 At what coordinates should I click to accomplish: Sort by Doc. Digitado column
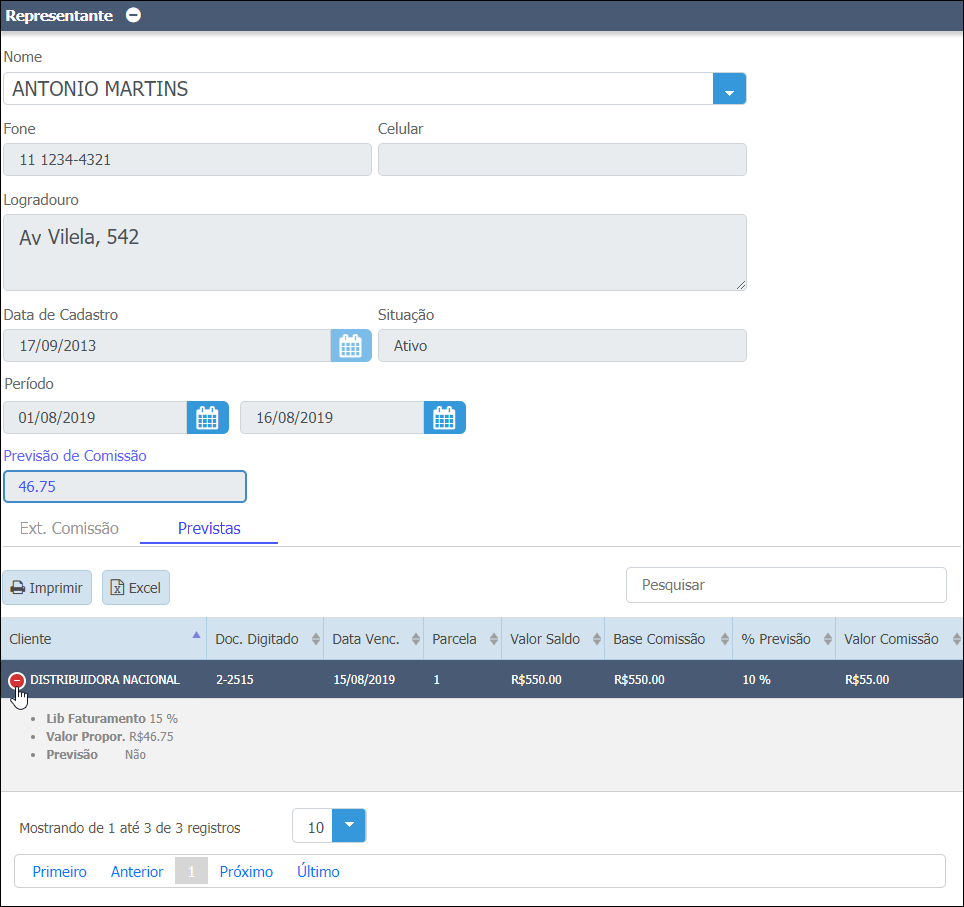pyautogui.click(x=265, y=639)
